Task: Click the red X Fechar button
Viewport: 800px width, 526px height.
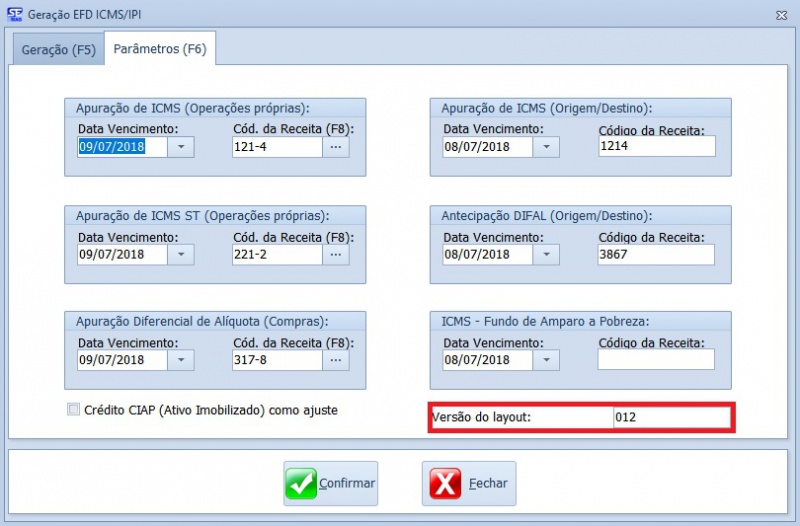Action: (469, 484)
